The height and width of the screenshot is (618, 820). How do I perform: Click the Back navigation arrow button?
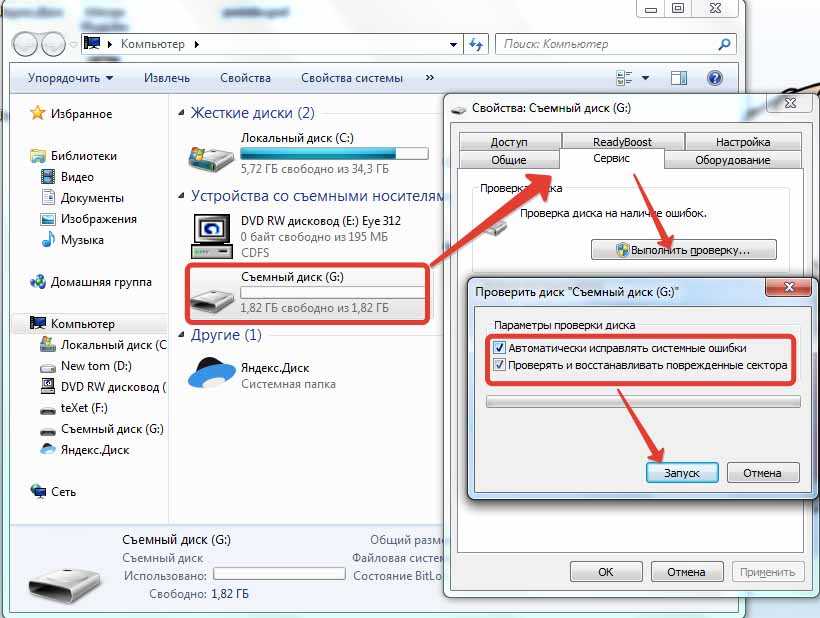(x=25, y=44)
